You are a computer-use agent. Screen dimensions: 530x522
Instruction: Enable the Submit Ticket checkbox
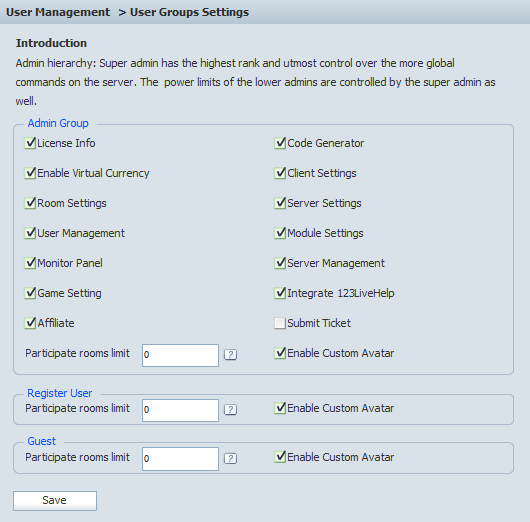pyautogui.click(x=280, y=323)
